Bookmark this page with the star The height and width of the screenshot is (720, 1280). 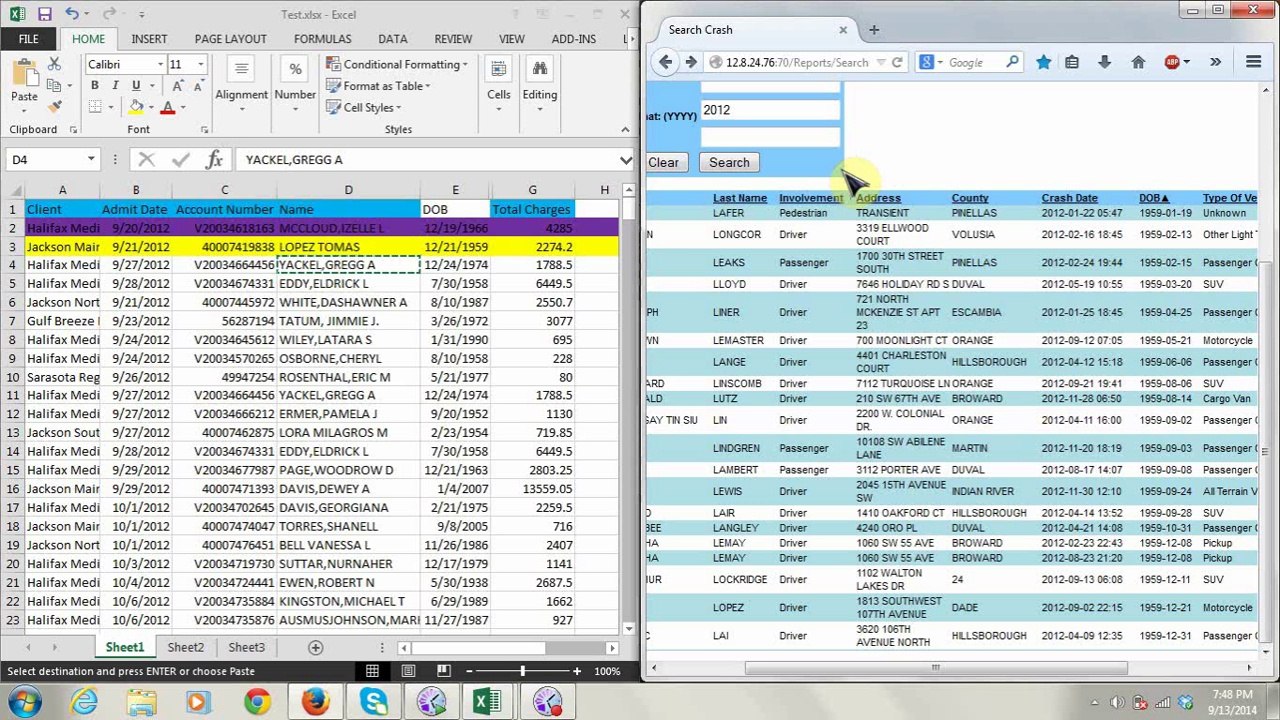click(x=1043, y=62)
